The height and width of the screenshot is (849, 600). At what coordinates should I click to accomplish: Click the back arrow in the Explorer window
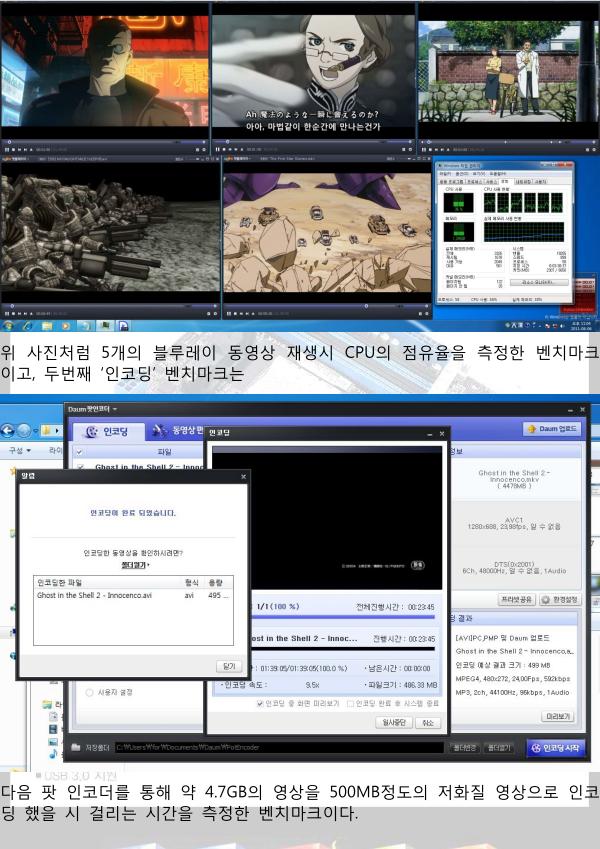[8, 431]
